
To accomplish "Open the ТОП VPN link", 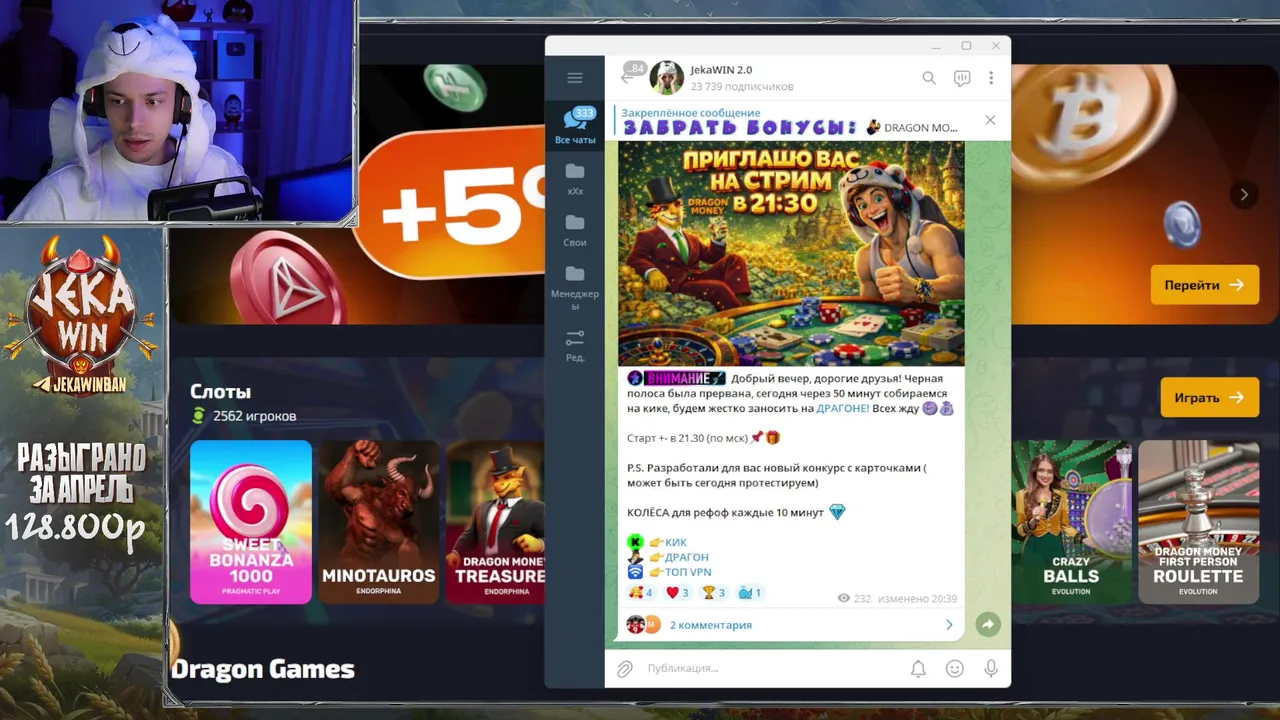I will point(688,572).
